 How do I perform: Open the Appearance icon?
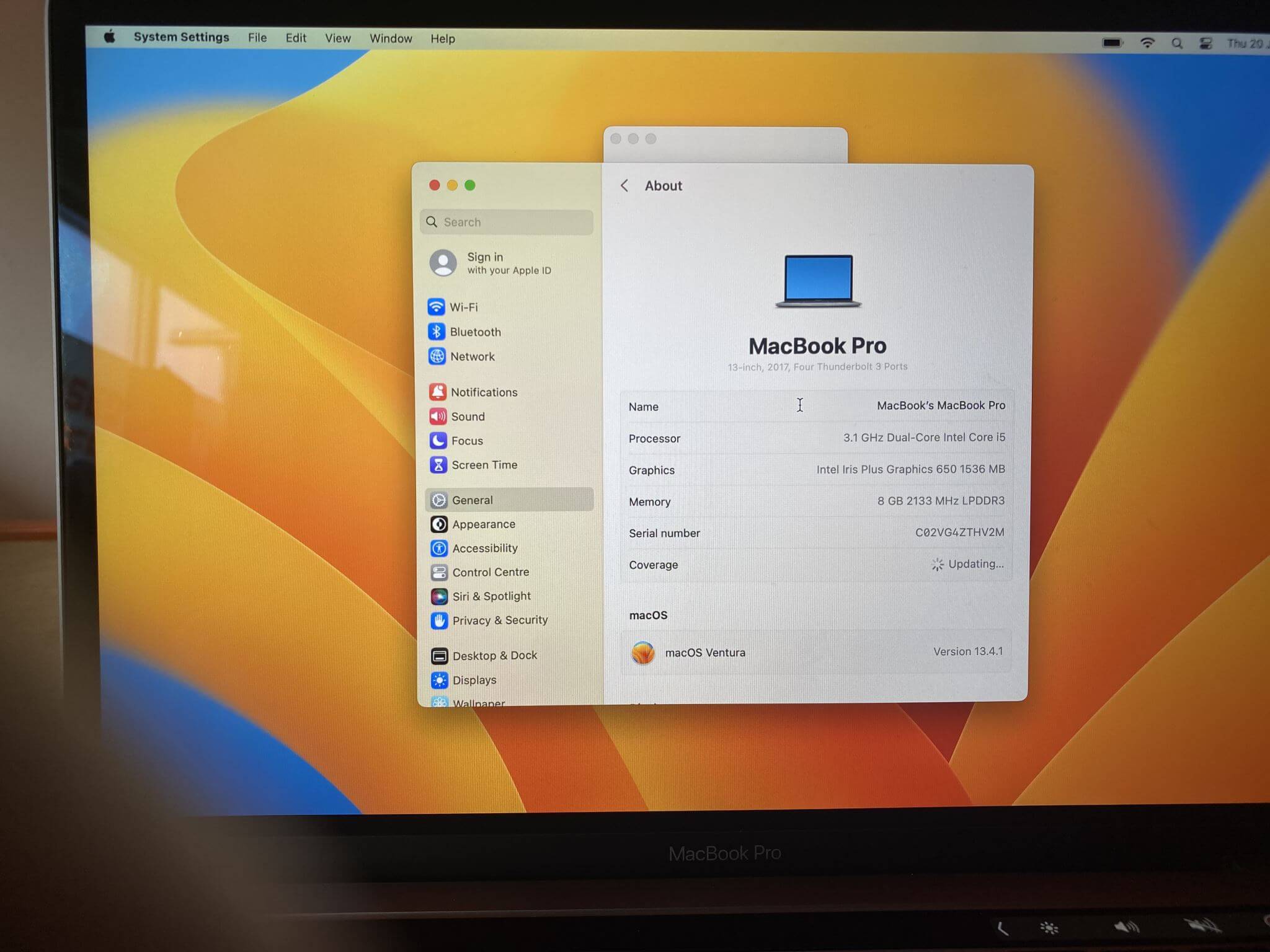439,524
